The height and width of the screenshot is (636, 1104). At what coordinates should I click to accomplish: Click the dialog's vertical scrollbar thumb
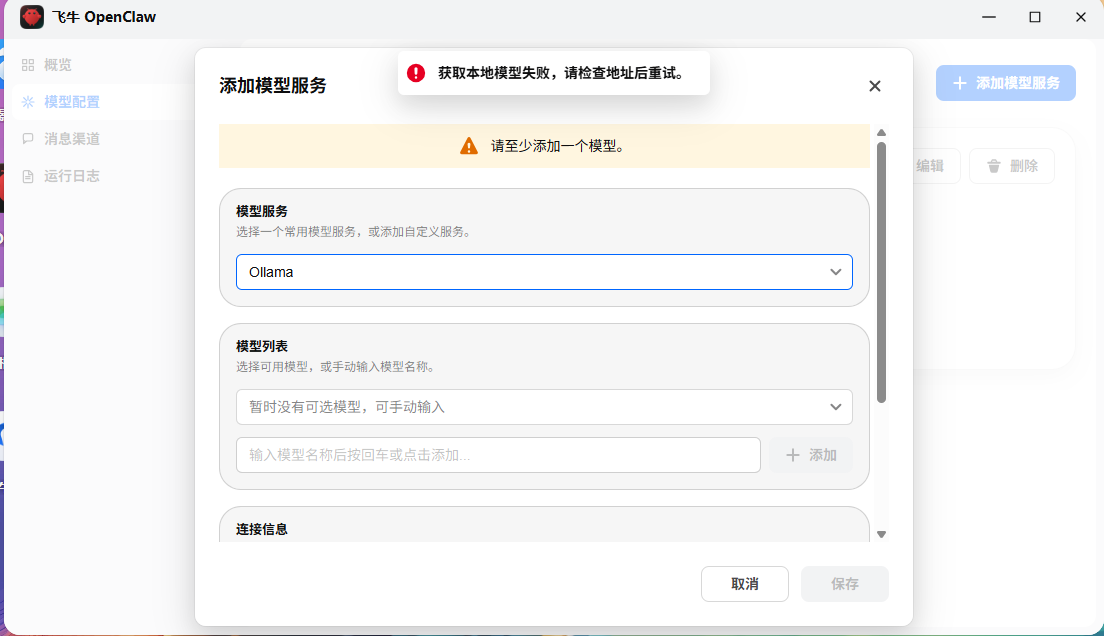point(881,270)
